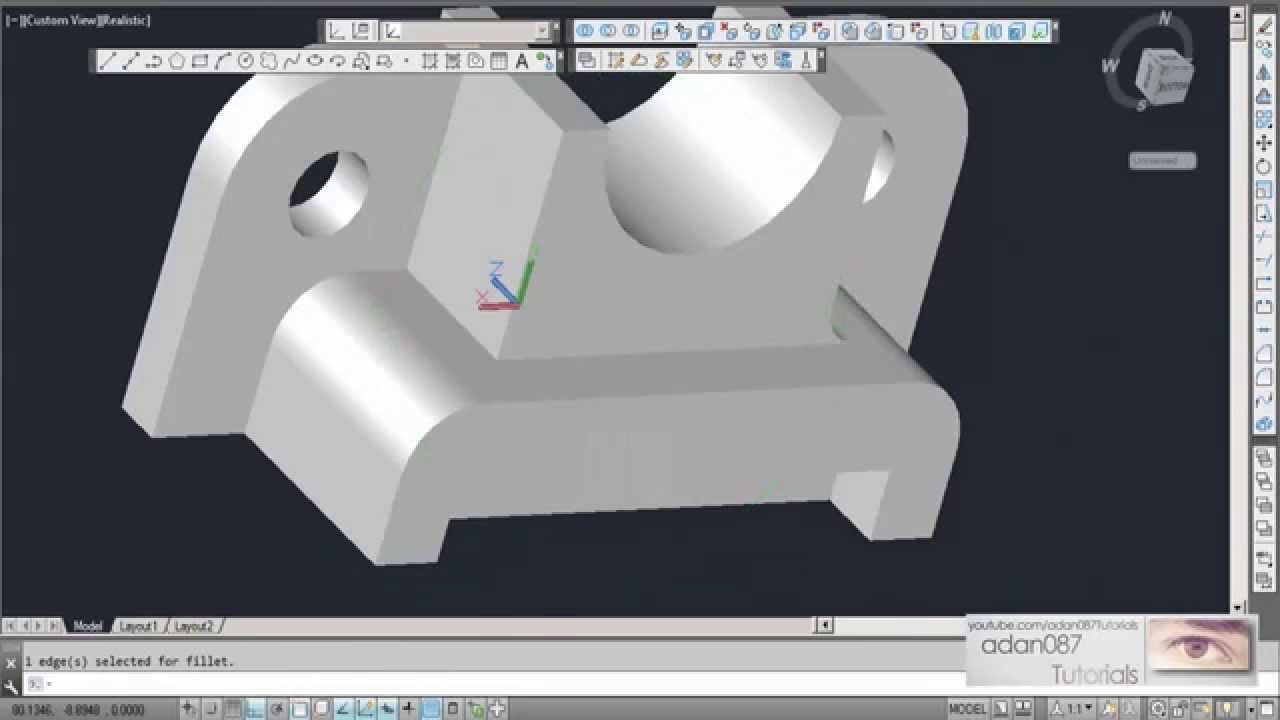Click the Check solid icon with green checkmark
This screenshot has height=720, width=1280.
coord(1040,32)
